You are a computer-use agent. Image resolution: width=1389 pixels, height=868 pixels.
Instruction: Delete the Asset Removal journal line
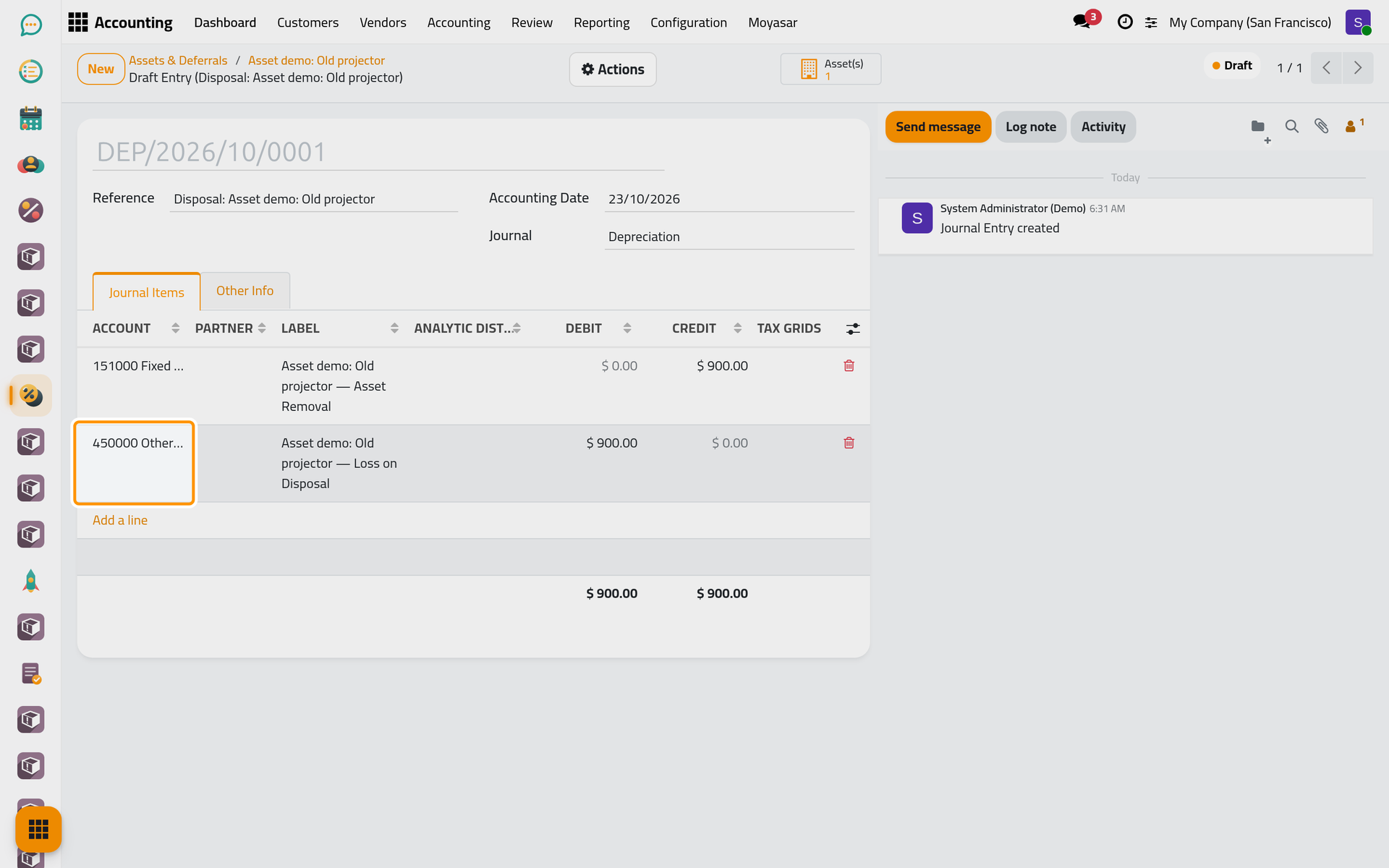coord(849,366)
